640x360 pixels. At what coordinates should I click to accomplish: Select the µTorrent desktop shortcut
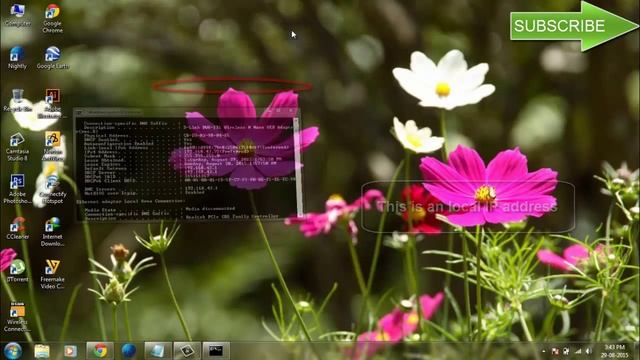(17, 271)
